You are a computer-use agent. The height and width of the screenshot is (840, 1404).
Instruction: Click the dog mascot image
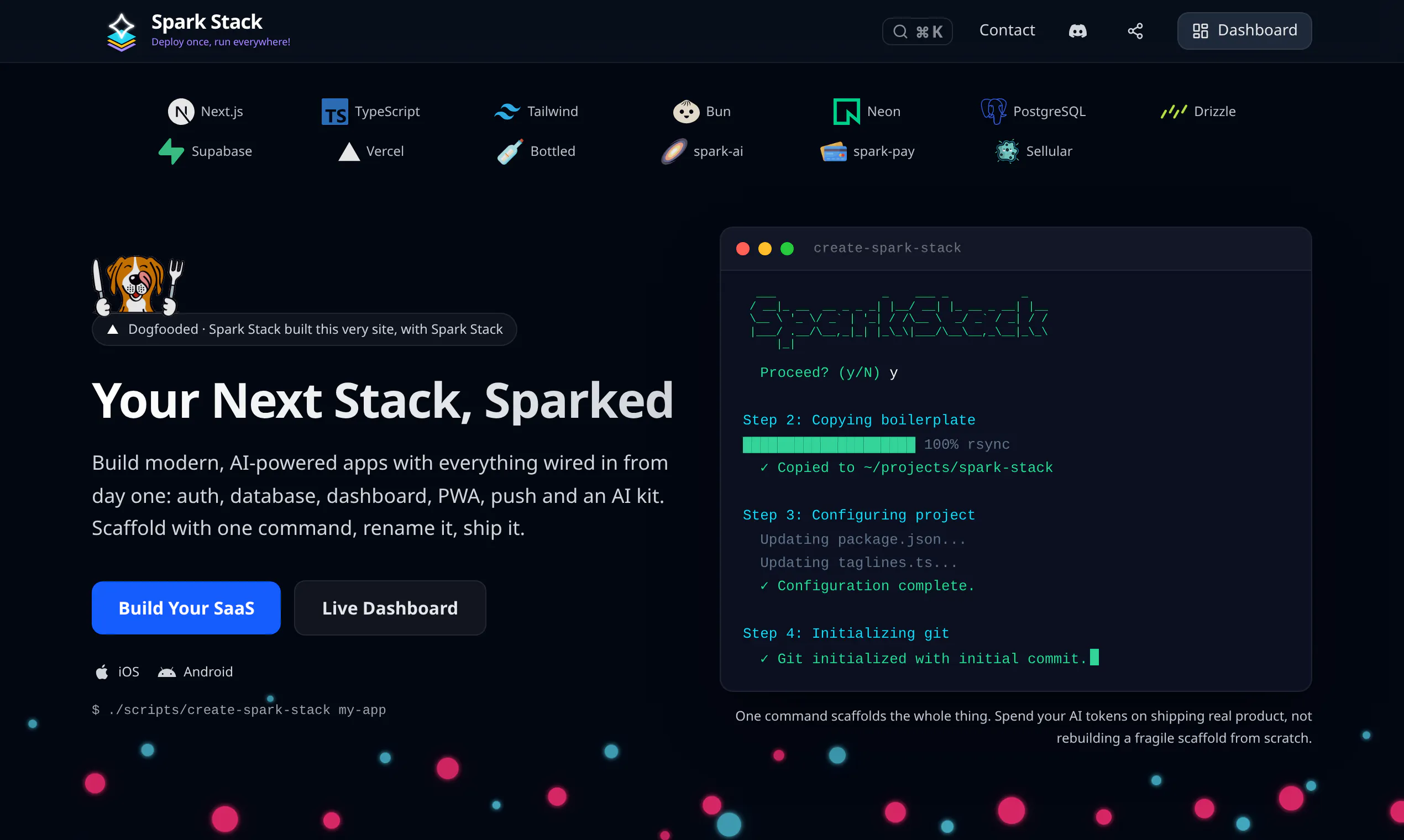pos(138,285)
